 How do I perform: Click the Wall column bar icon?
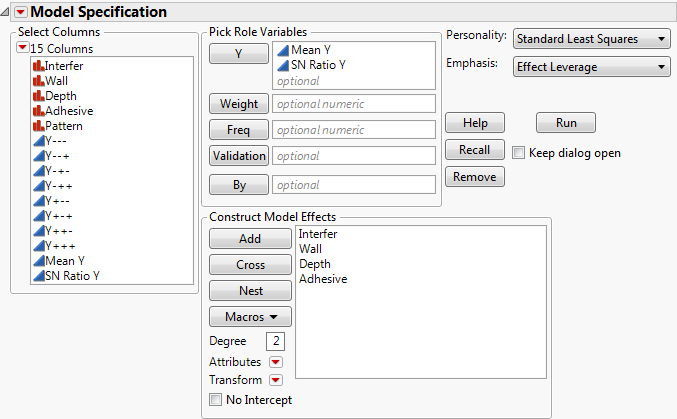pos(38,81)
